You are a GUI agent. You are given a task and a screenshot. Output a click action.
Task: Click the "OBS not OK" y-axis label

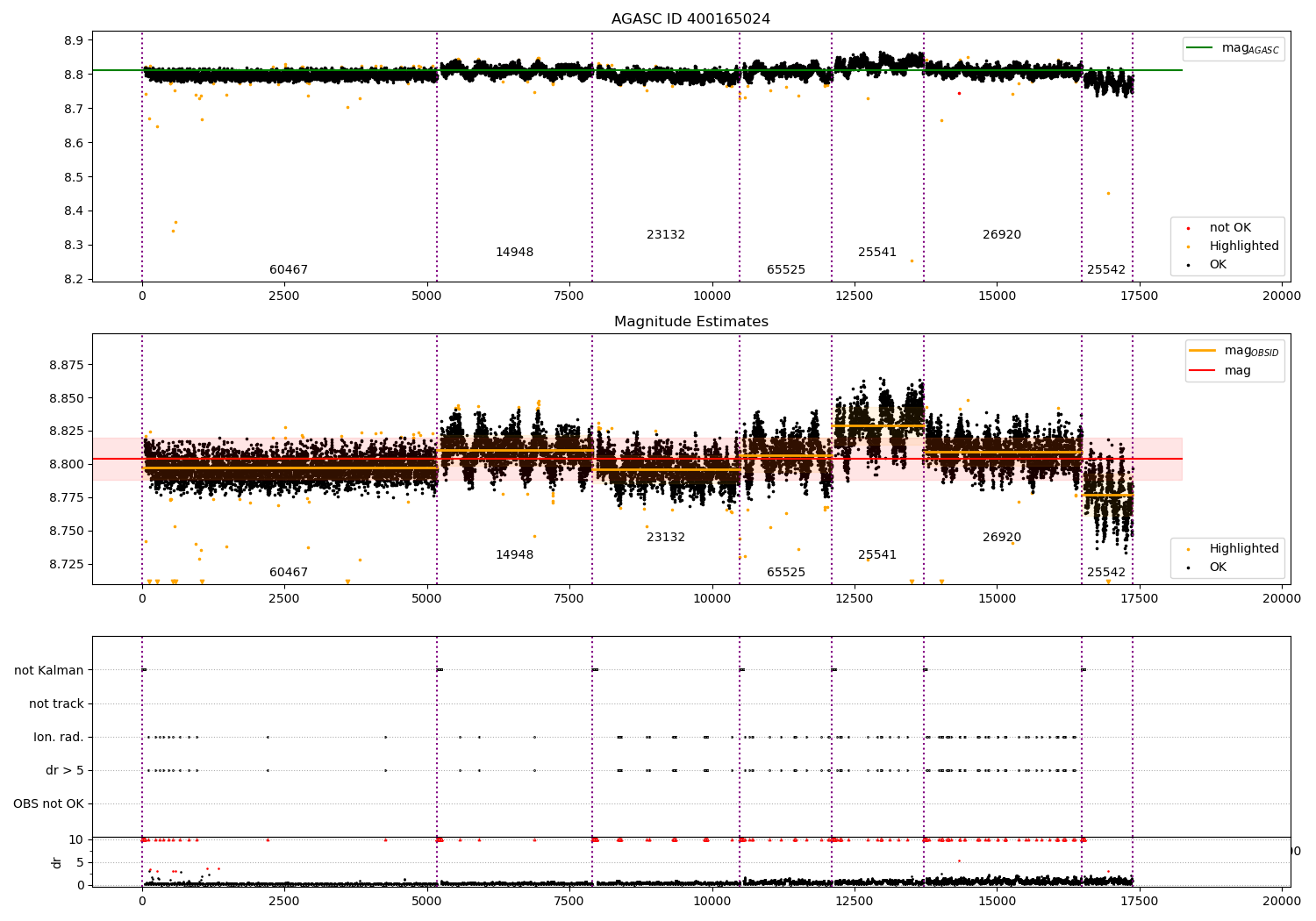(x=49, y=803)
